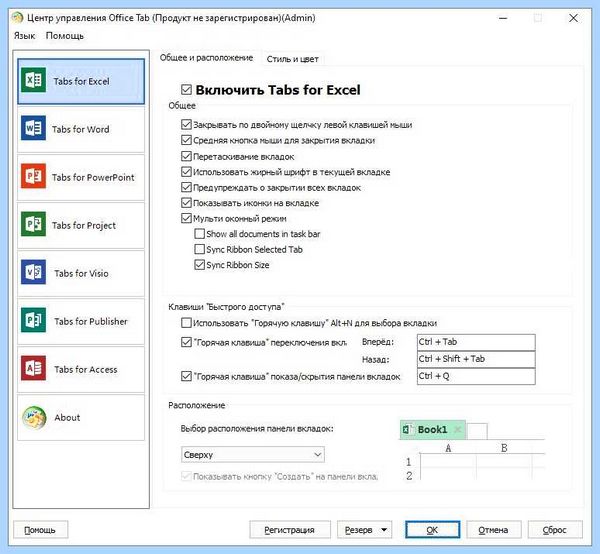The height and width of the screenshot is (554, 600).
Task: Toggle tab switching hotkey checkbox
Action: [186, 342]
